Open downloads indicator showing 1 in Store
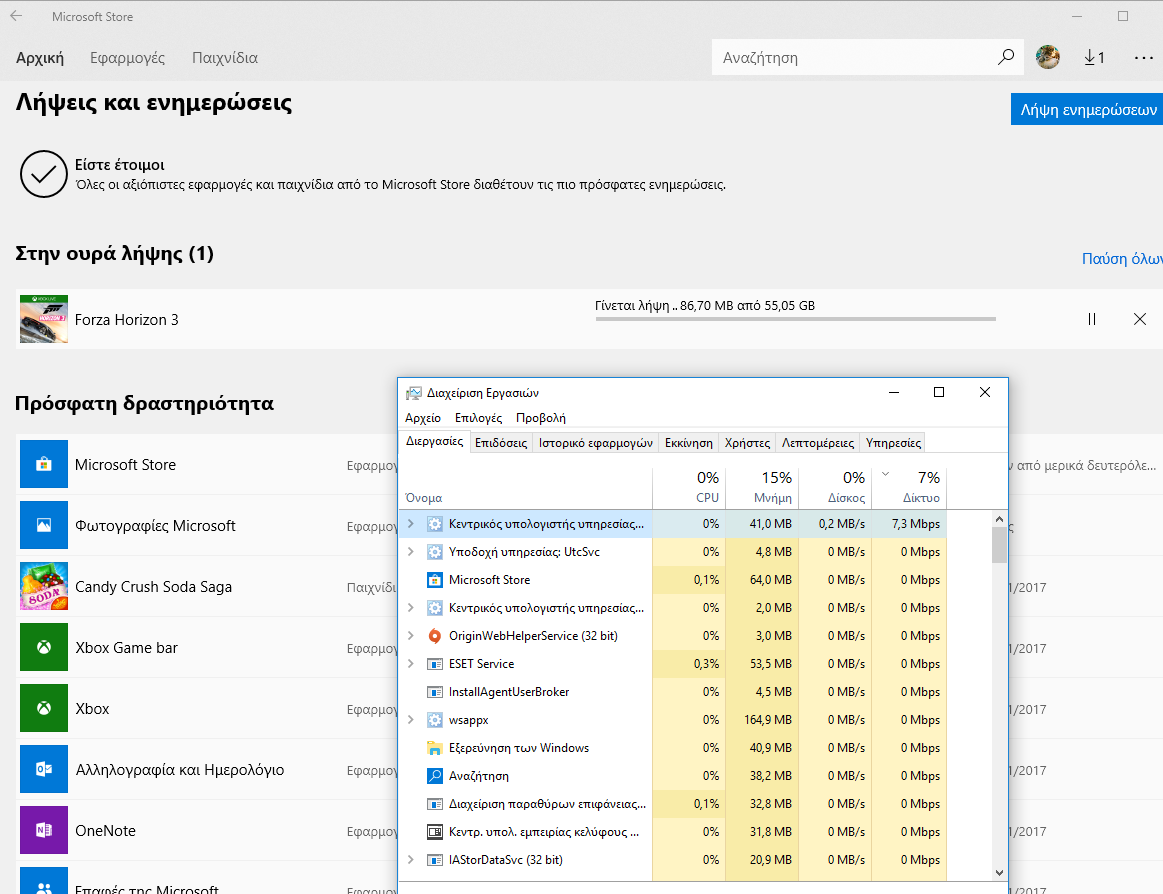 [x=1094, y=57]
